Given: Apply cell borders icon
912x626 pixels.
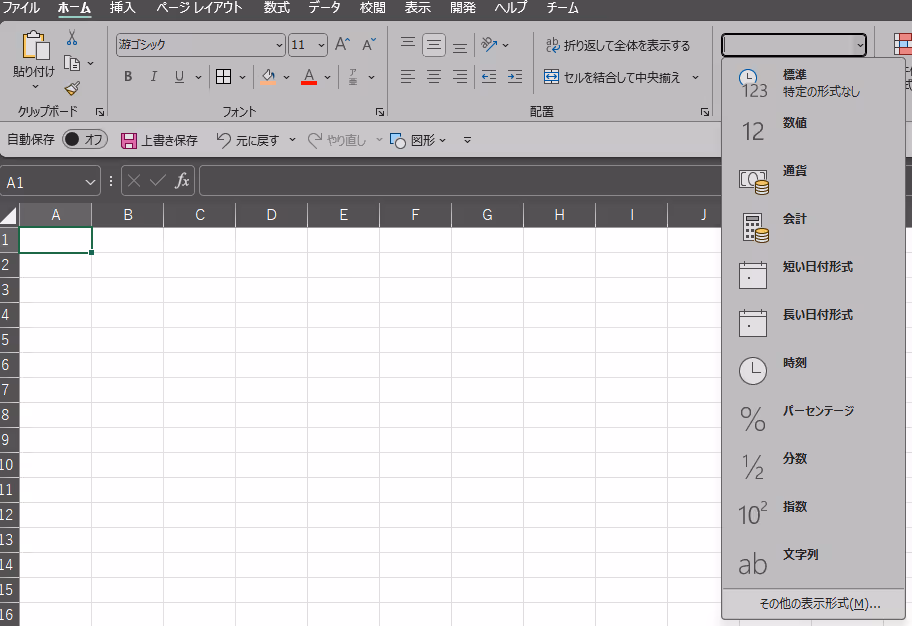Looking at the screenshot, I should [223, 77].
